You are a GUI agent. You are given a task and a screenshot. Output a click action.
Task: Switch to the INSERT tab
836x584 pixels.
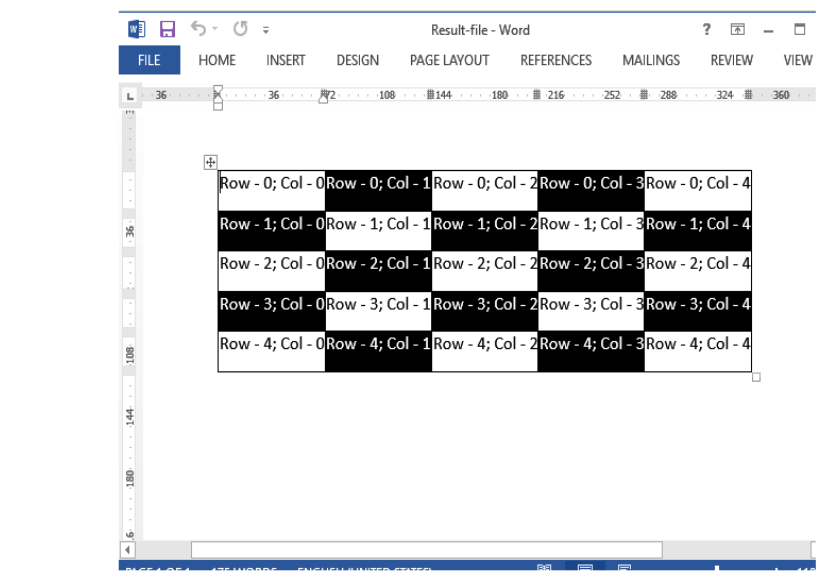(286, 60)
